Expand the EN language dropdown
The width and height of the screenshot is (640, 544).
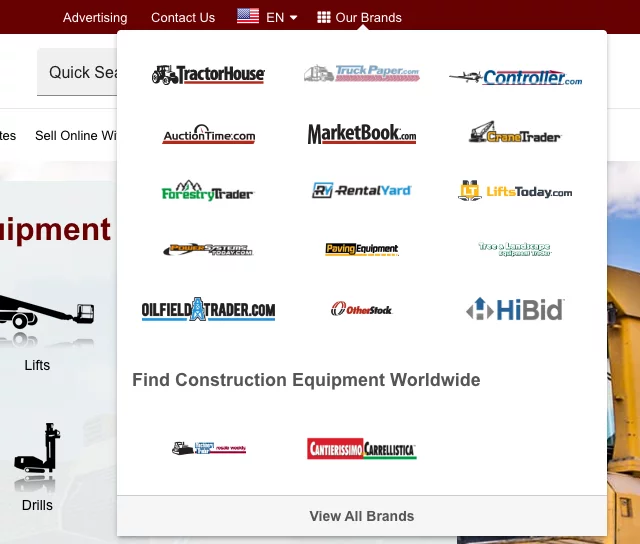(282, 18)
